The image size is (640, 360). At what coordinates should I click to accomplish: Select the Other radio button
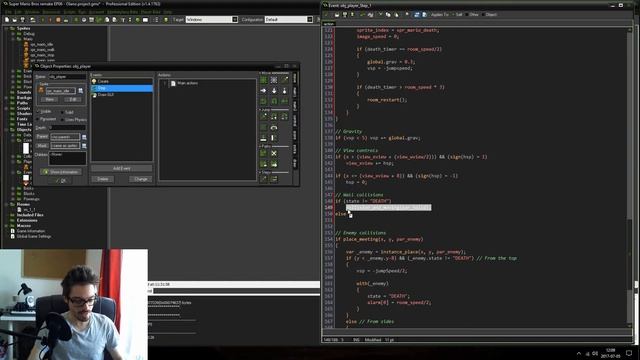click(x=467, y=15)
